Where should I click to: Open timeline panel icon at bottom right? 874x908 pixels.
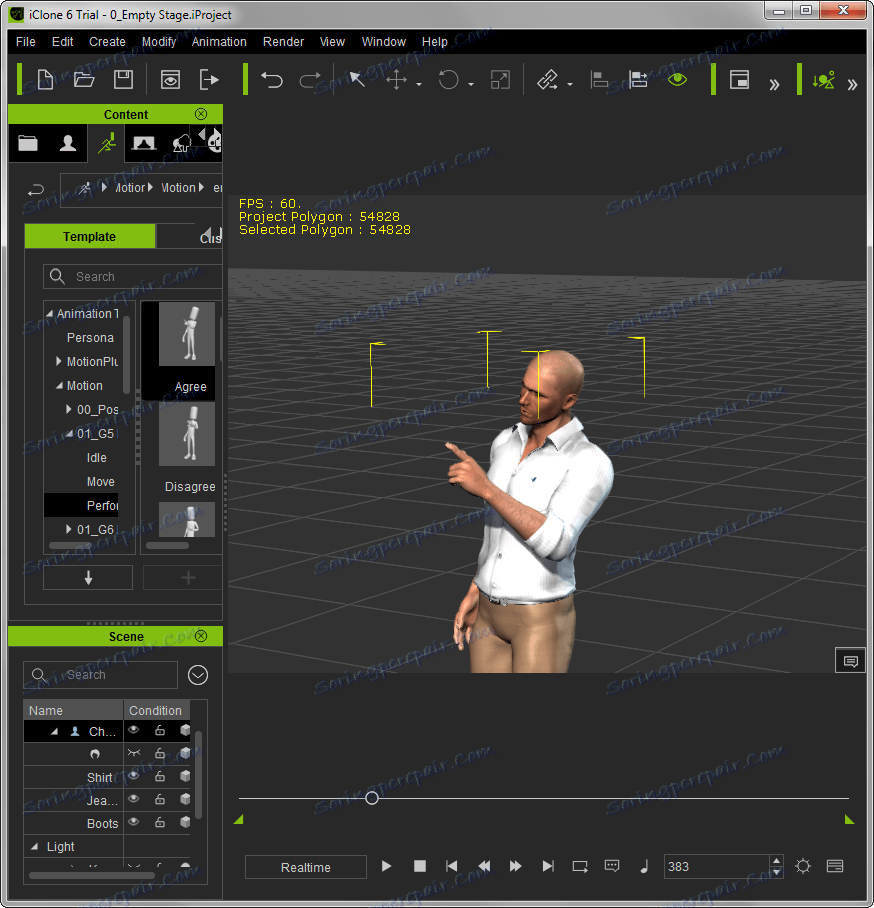click(x=835, y=866)
